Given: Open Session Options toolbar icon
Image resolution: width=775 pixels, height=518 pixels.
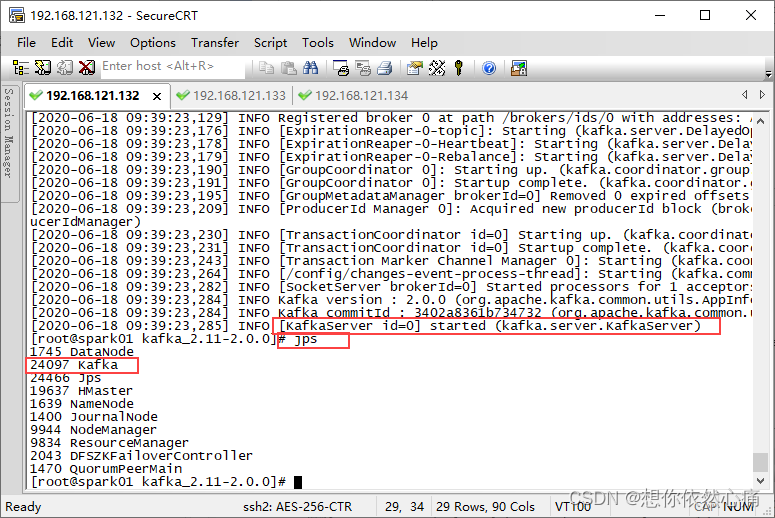Looking at the screenshot, I should [x=415, y=68].
